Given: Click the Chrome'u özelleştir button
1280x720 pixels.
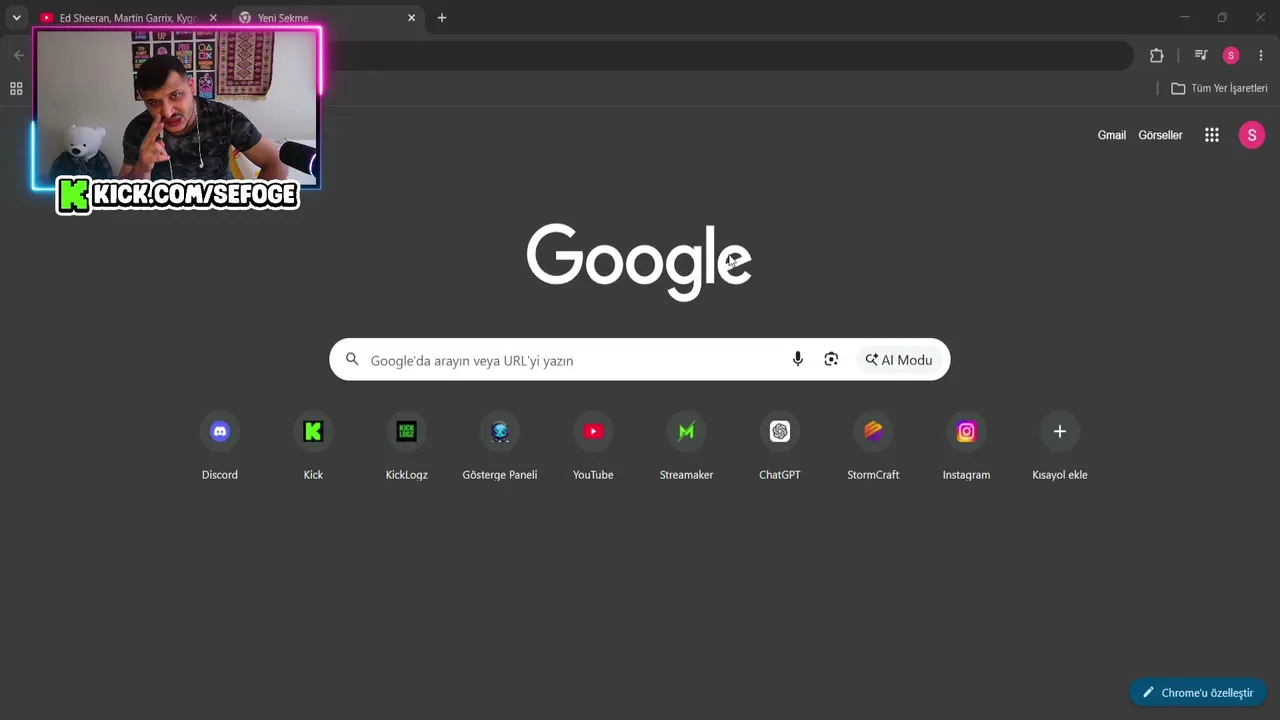Looking at the screenshot, I should tap(1198, 692).
